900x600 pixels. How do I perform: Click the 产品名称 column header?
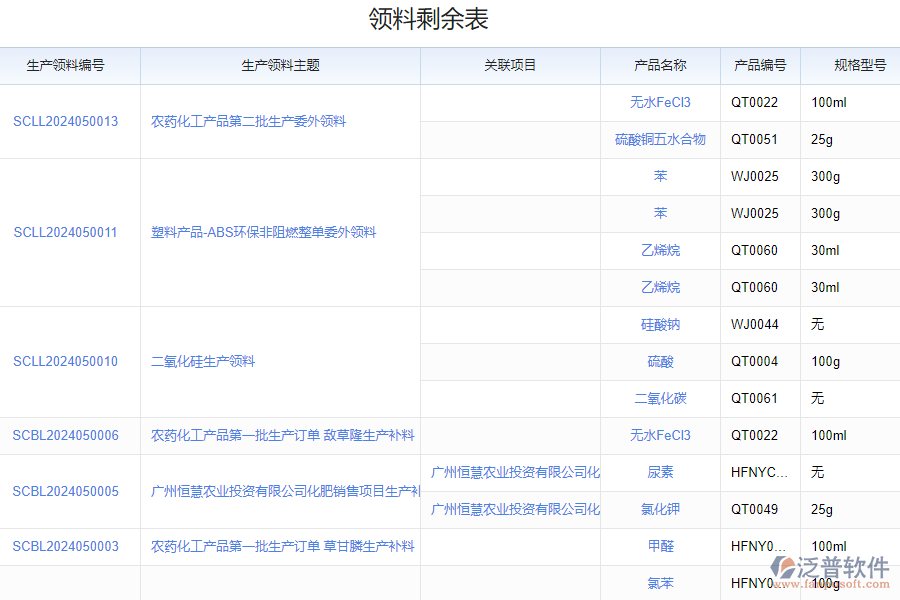point(660,65)
